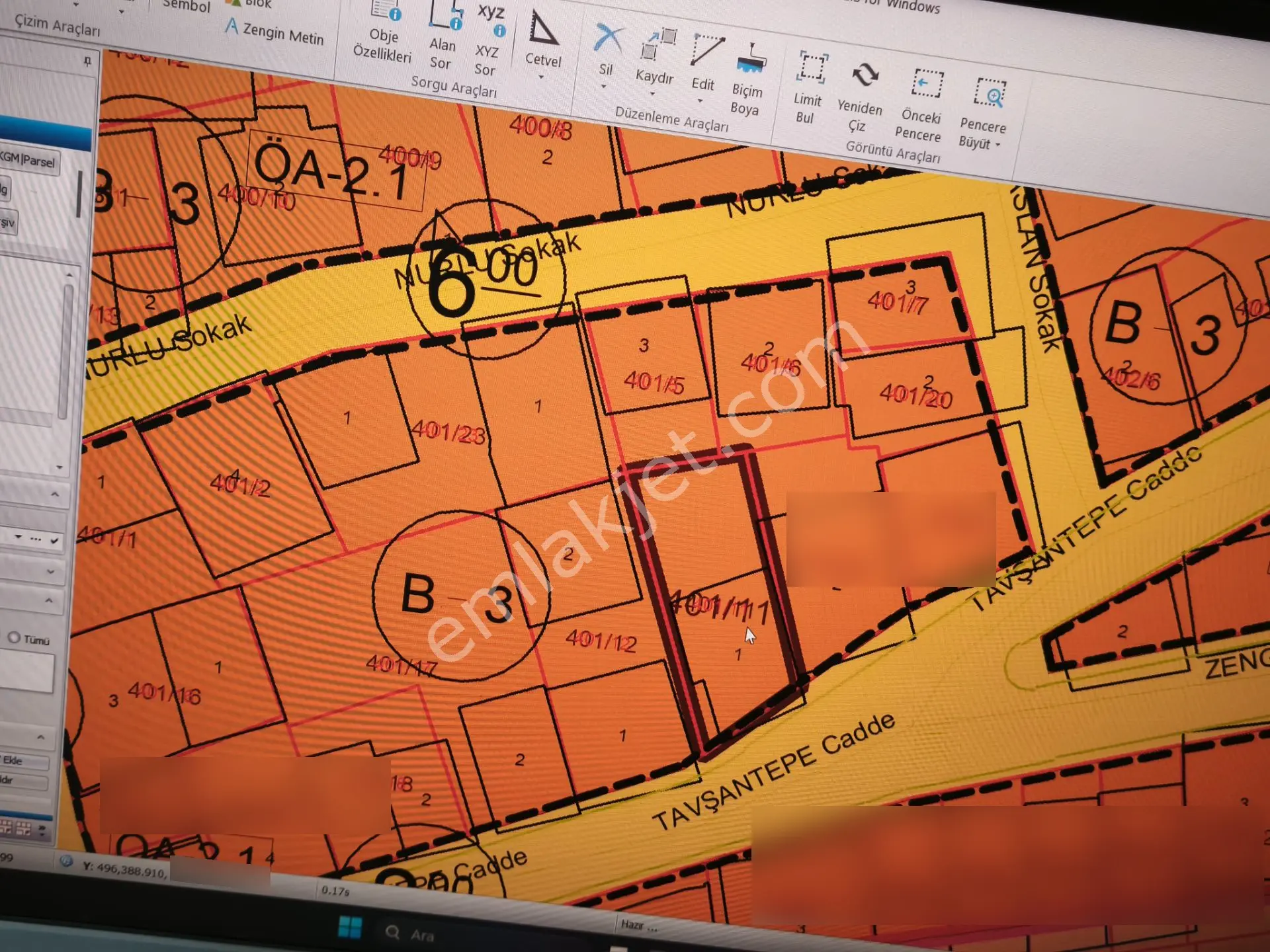This screenshot has width=1270, height=952.
Task: Click the Windows taskbar search box Ara
Action: click(423, 934)
